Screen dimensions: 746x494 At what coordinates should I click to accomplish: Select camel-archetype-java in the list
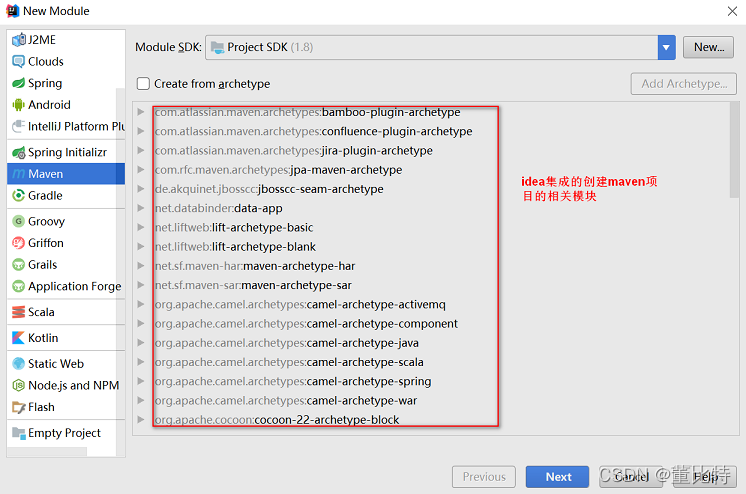(286, 343)
